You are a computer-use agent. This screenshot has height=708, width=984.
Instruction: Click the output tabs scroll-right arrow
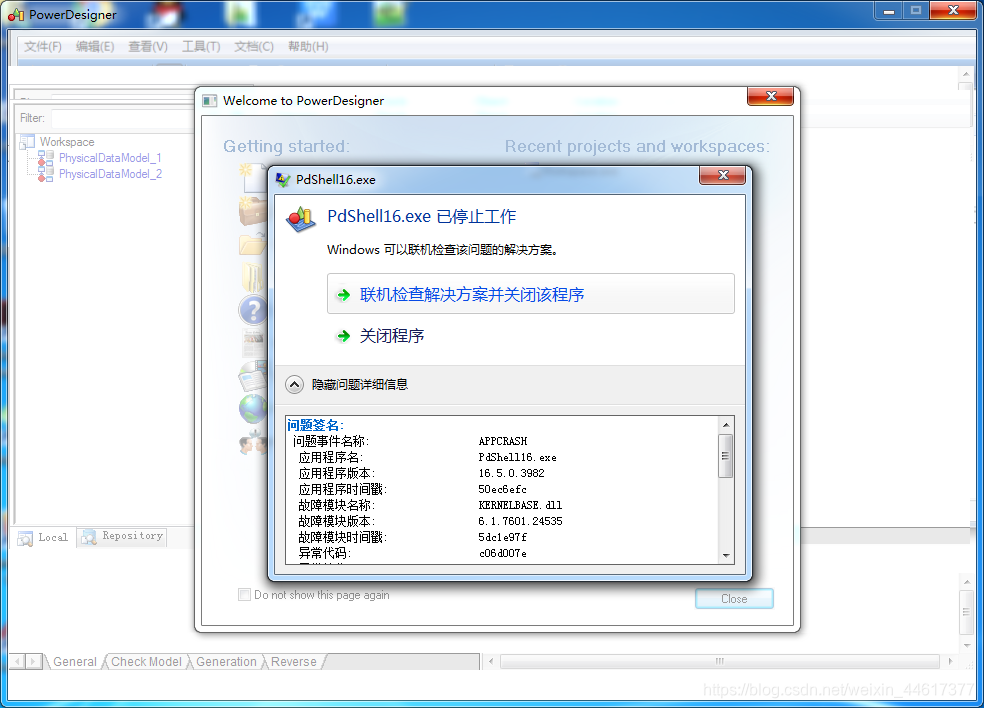coord(34,661)
